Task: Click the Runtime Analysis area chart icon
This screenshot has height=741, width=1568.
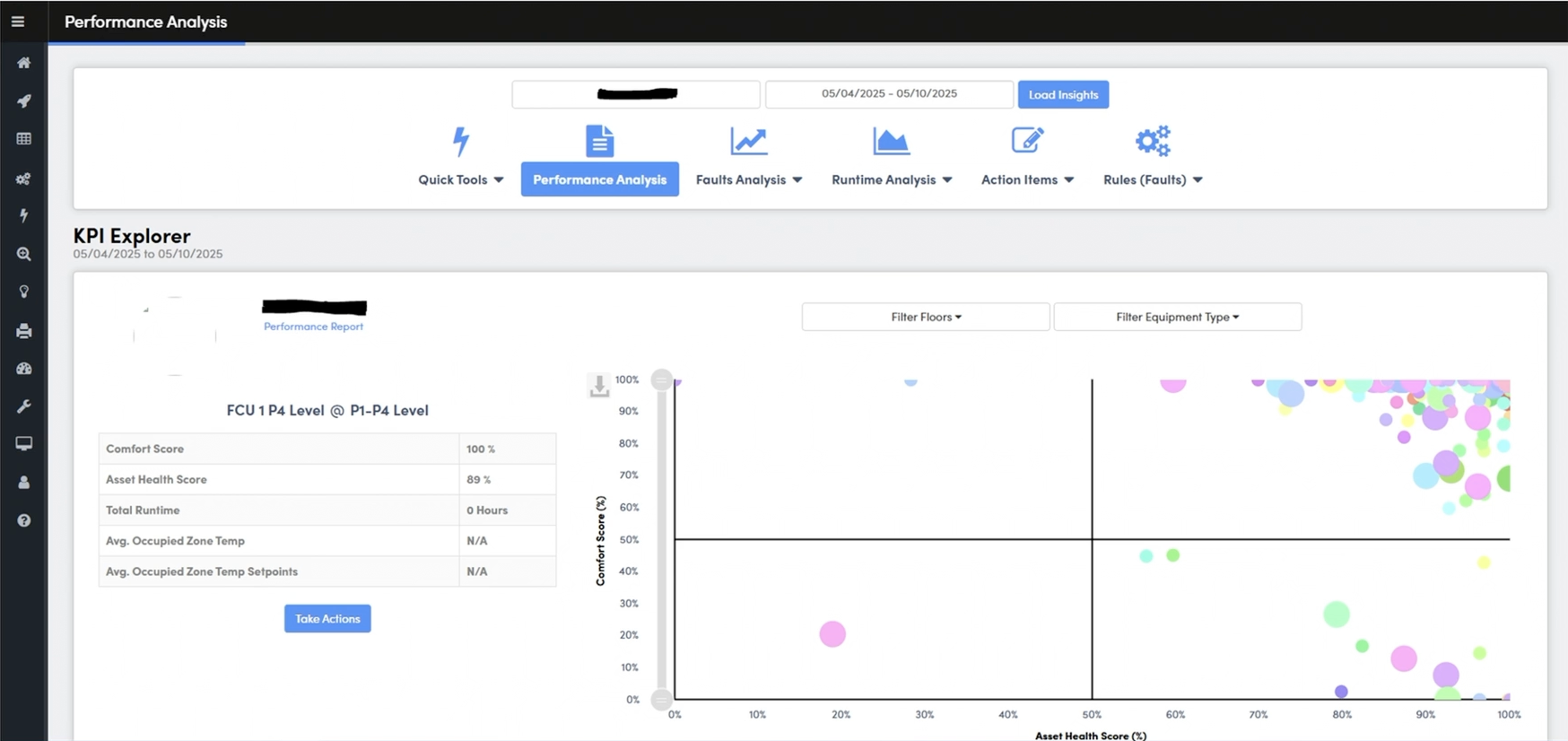Action: coord(891,141)
